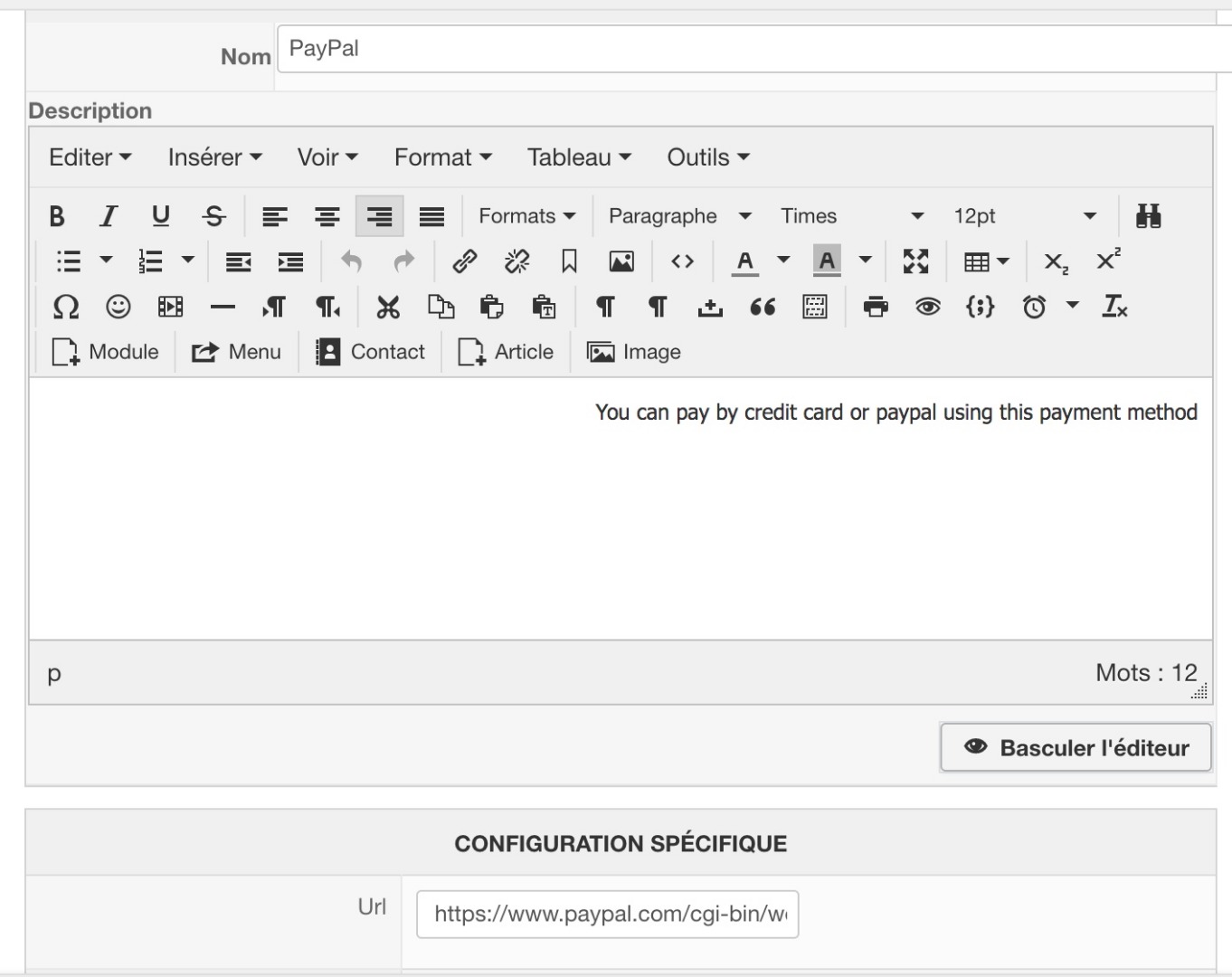Center-align the text
Image resolution: width=1232 pixels, height=977 pixels.
pyautogui.click(x=327, y=216)
